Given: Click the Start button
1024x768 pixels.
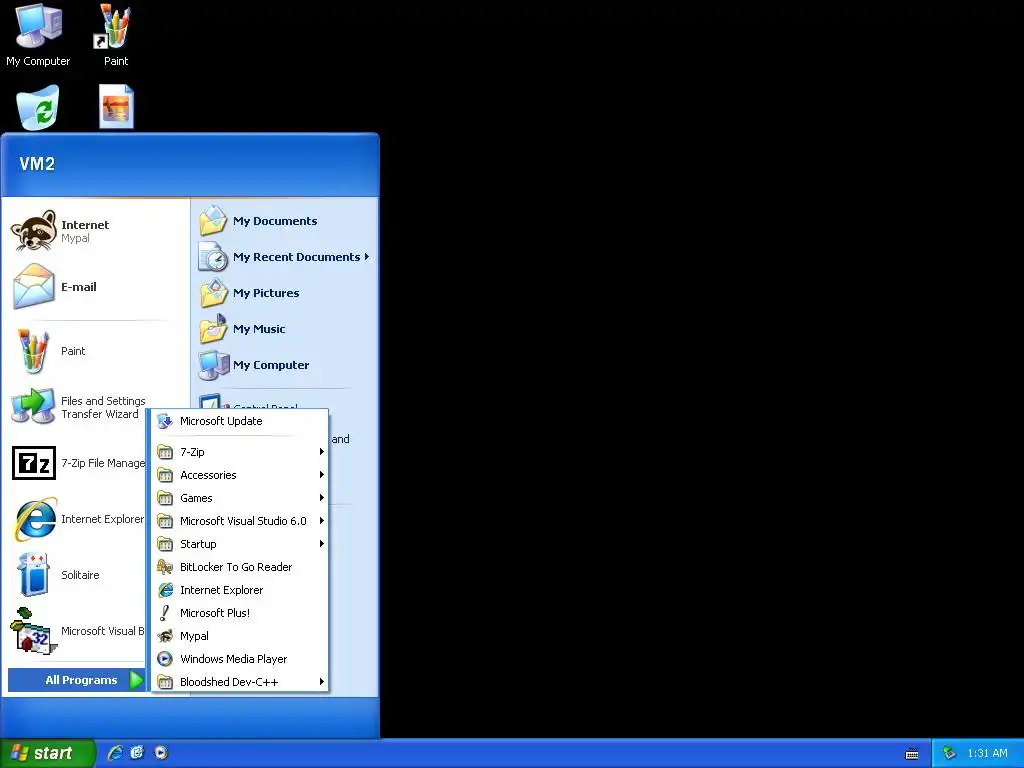Looking at the screenshot, I should (x=47, y=753).
